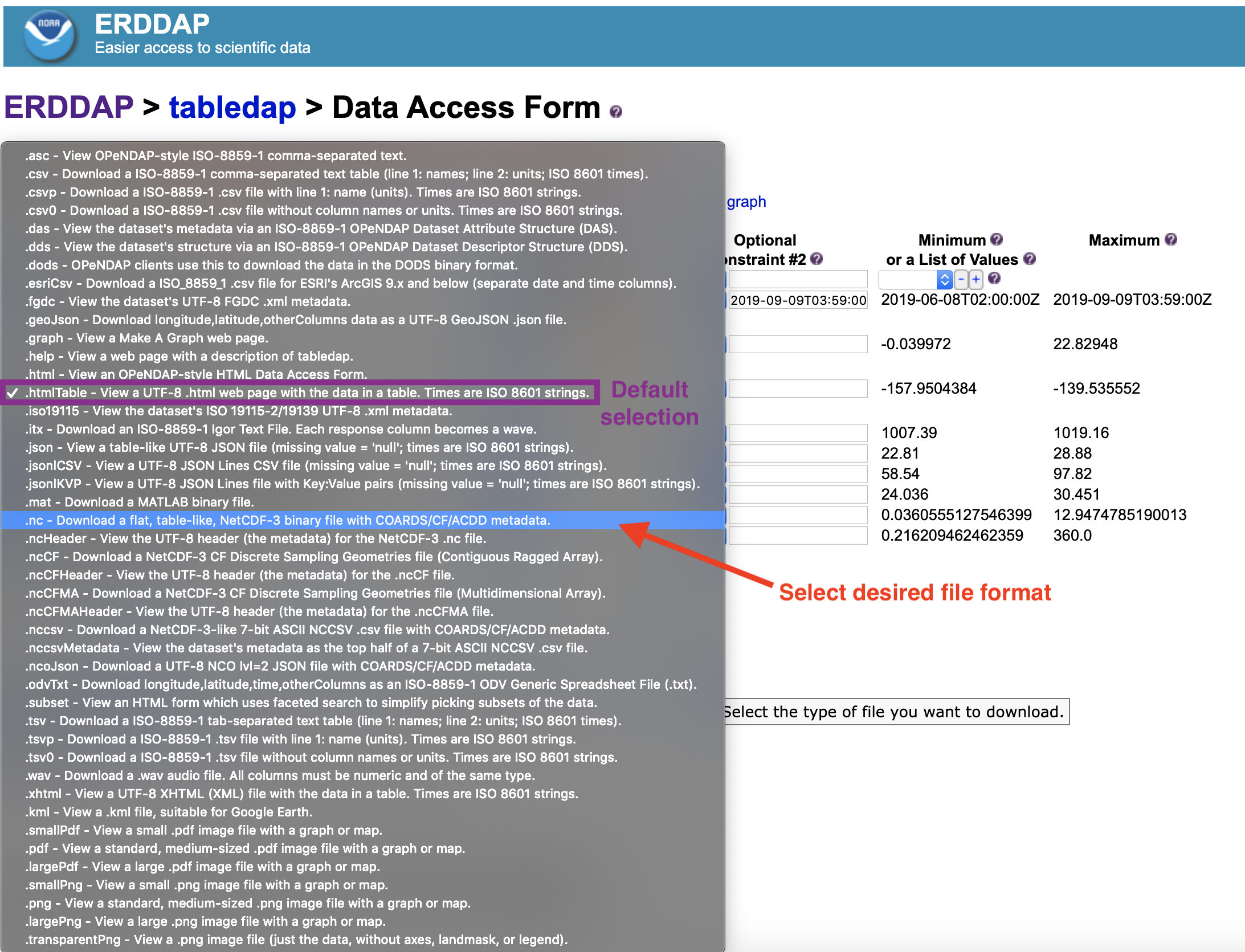Select the .pdf medium-sized image option
This screenshot has width=1245, height=952.
[362, 848]
